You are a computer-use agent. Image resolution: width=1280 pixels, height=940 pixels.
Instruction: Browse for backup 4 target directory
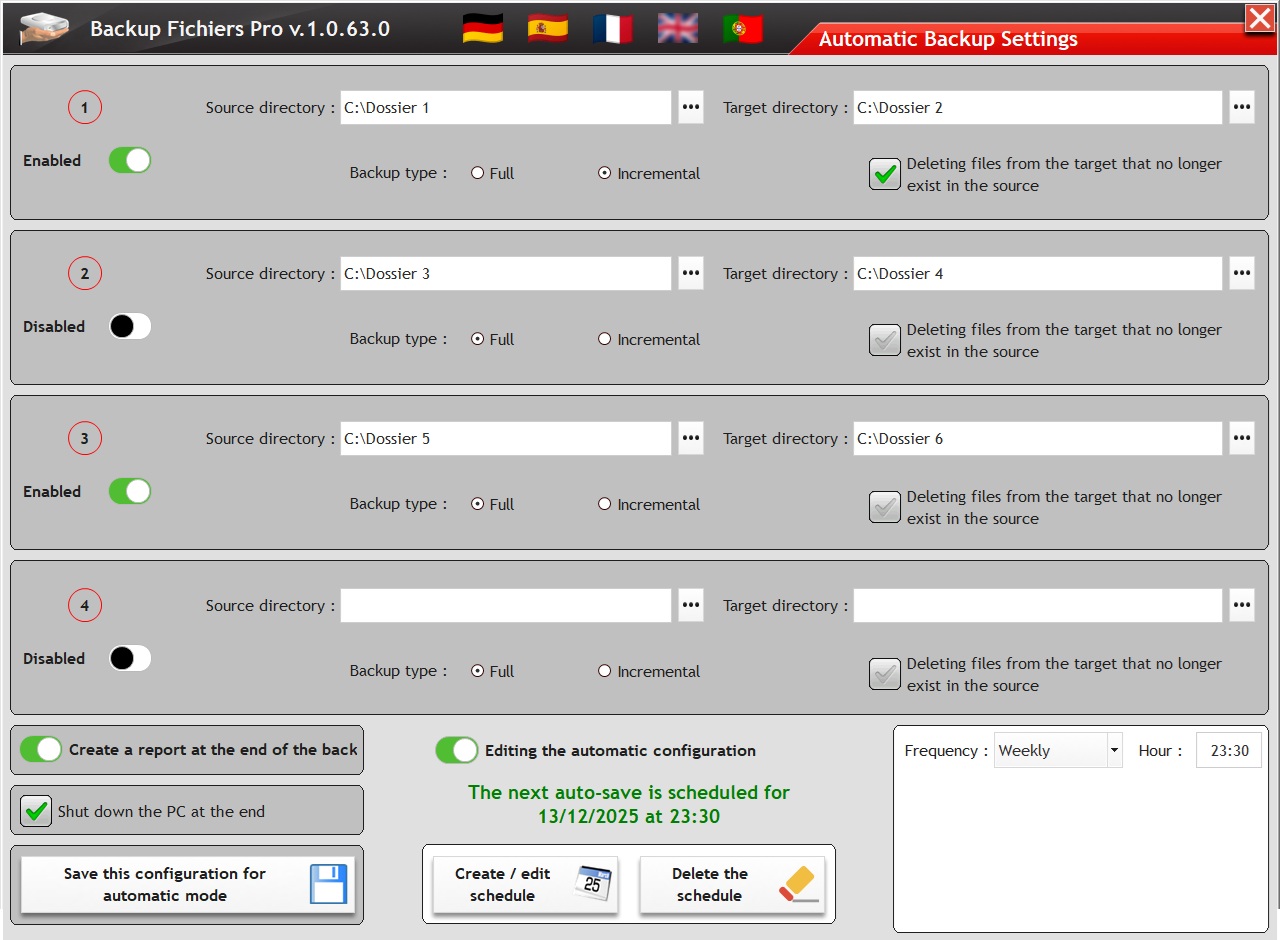tap(1242, 605)
